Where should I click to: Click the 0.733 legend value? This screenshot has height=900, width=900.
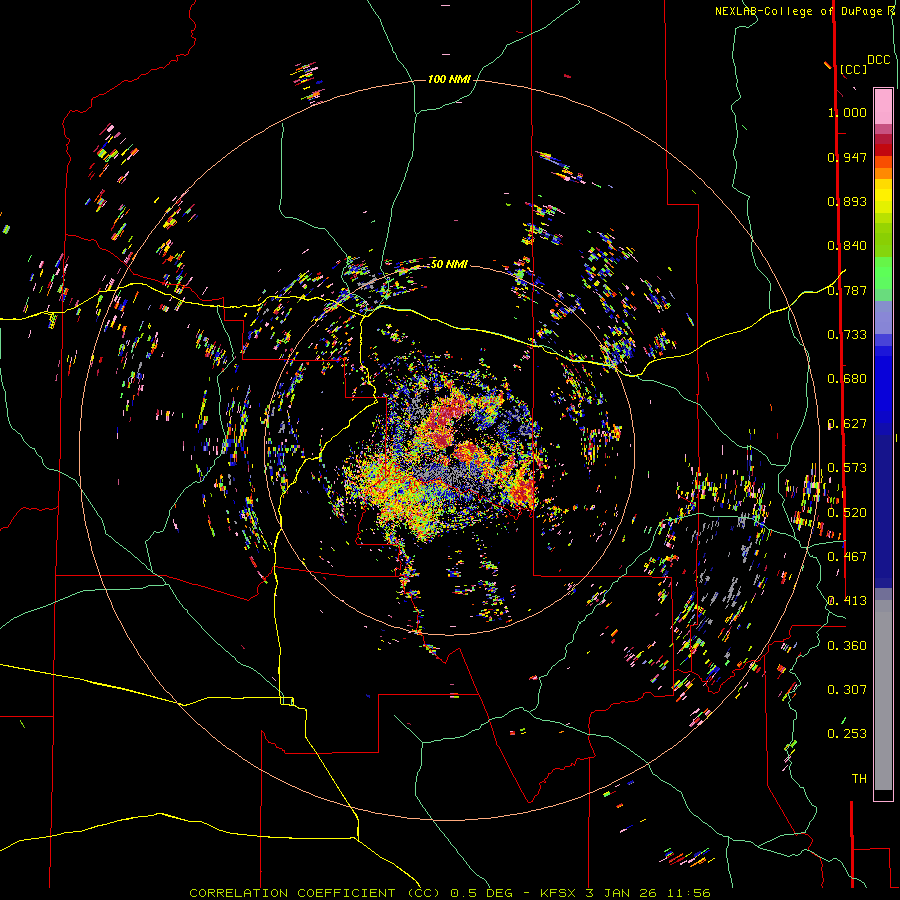[847, 335]
